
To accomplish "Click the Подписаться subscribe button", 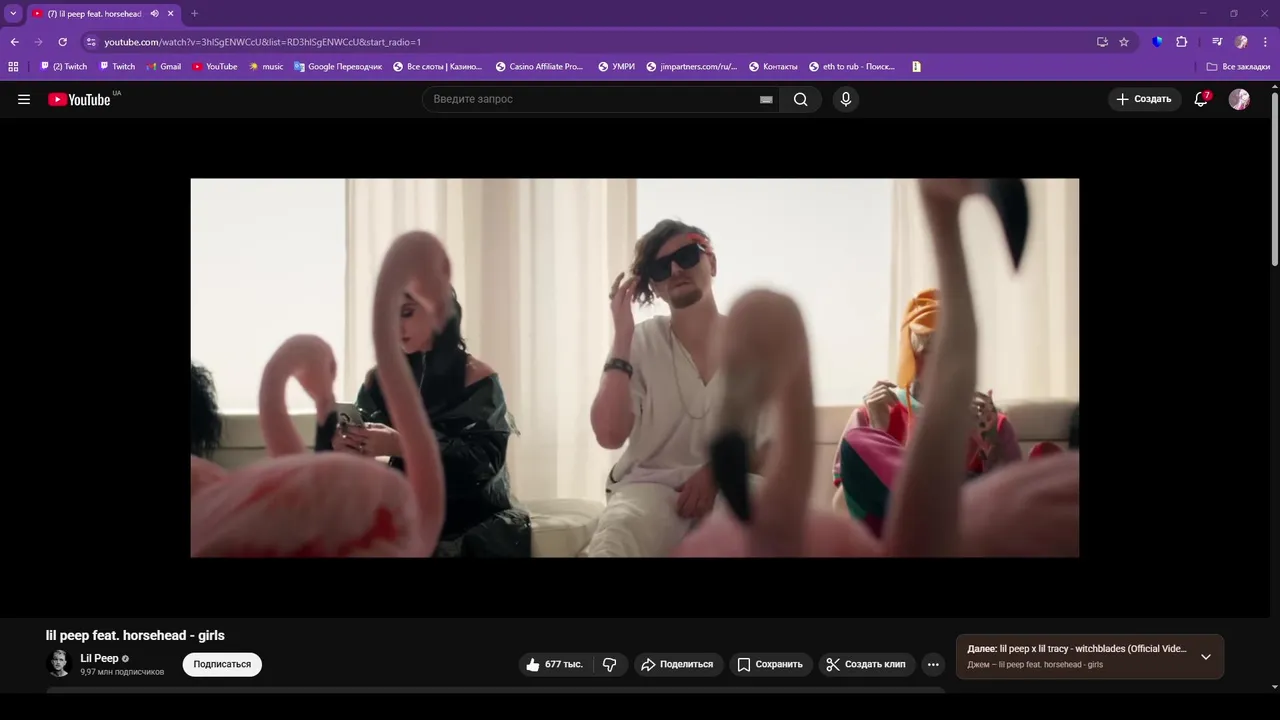I will pos(222,664).
